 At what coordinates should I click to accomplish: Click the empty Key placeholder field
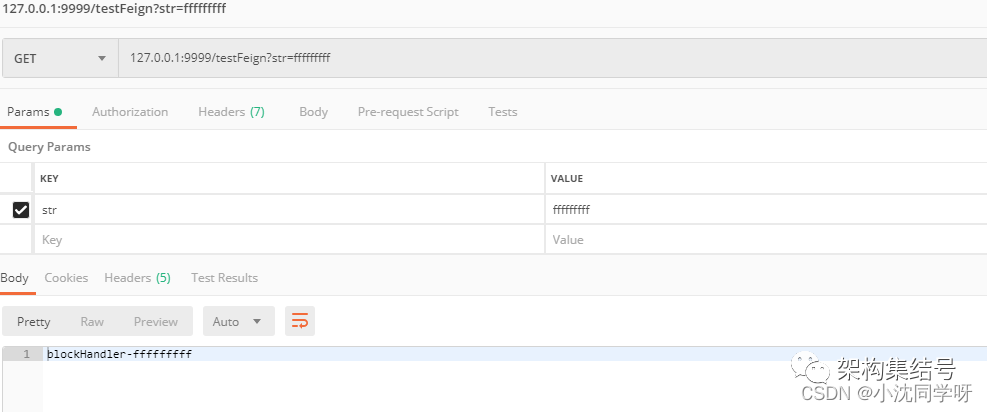(290, 240)
